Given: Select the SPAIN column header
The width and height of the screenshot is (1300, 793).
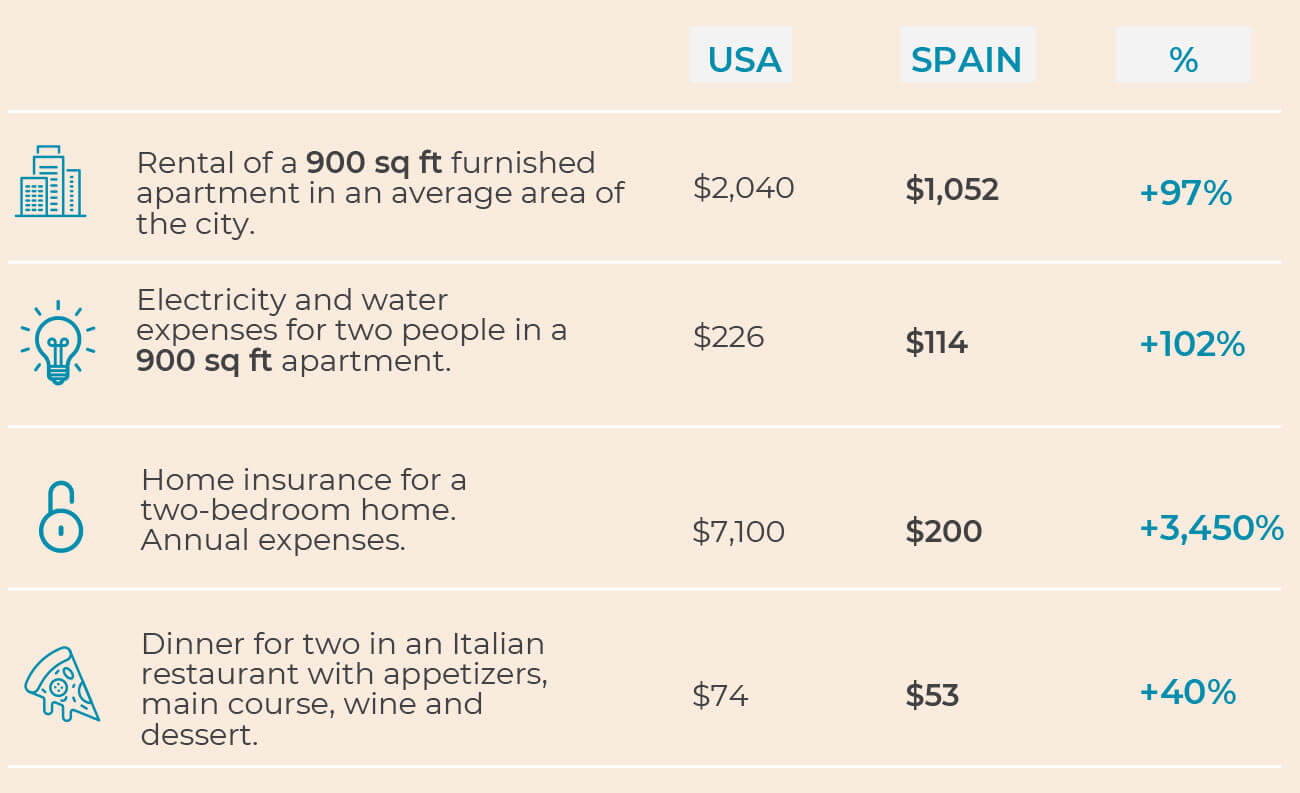Looking at the screenshot, I should [x=967, y=59].
